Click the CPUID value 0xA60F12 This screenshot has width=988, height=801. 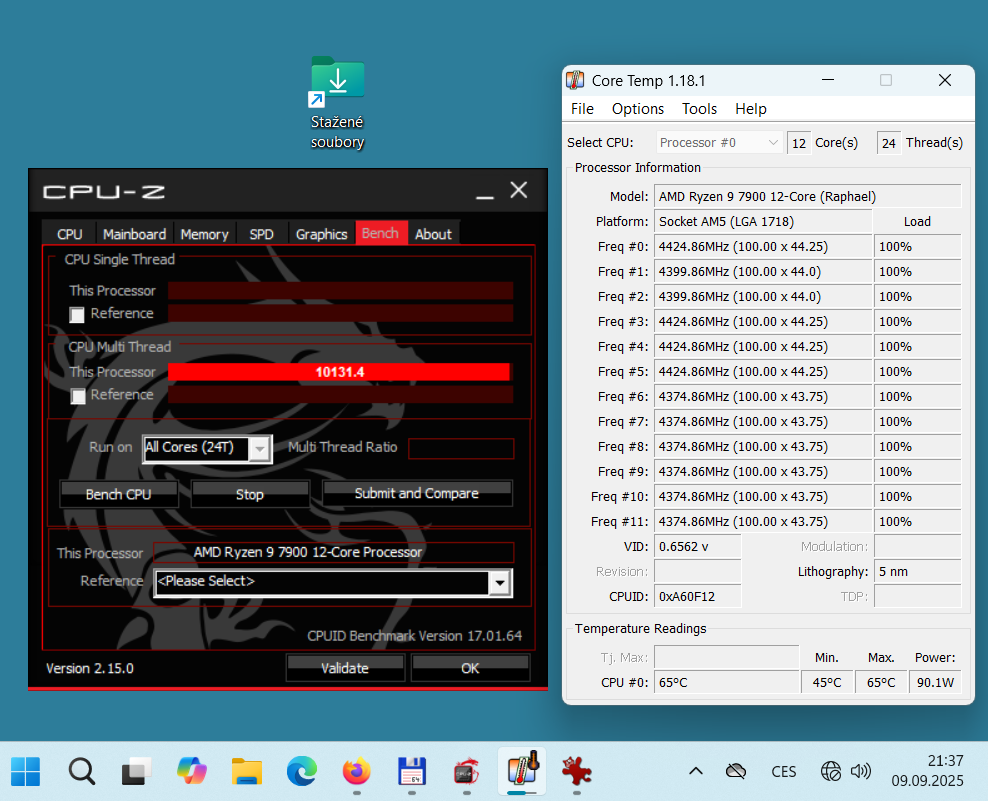tap(698, 596)
